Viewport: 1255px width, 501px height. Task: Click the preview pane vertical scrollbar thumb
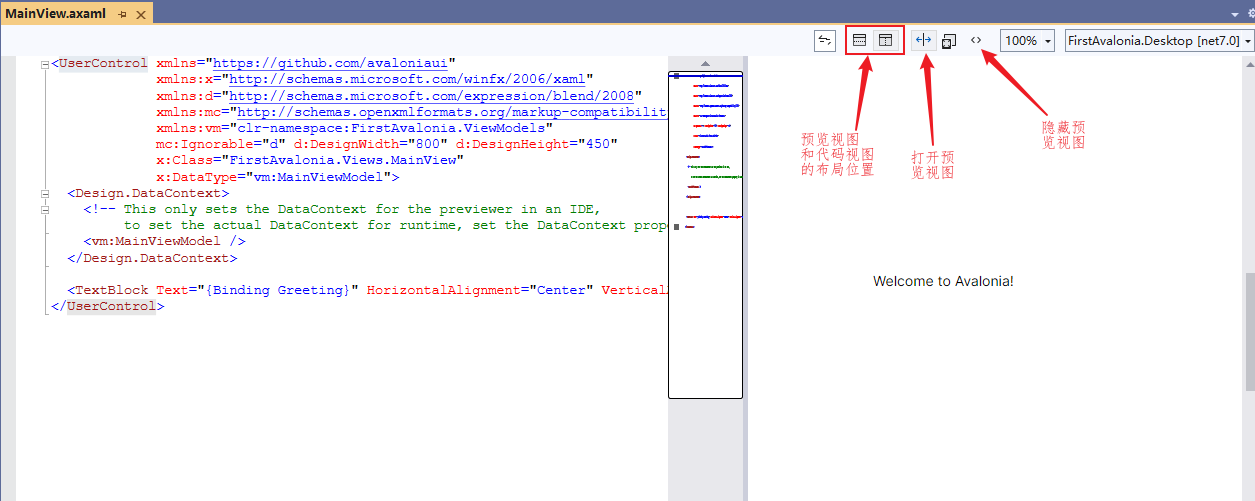1249,332
